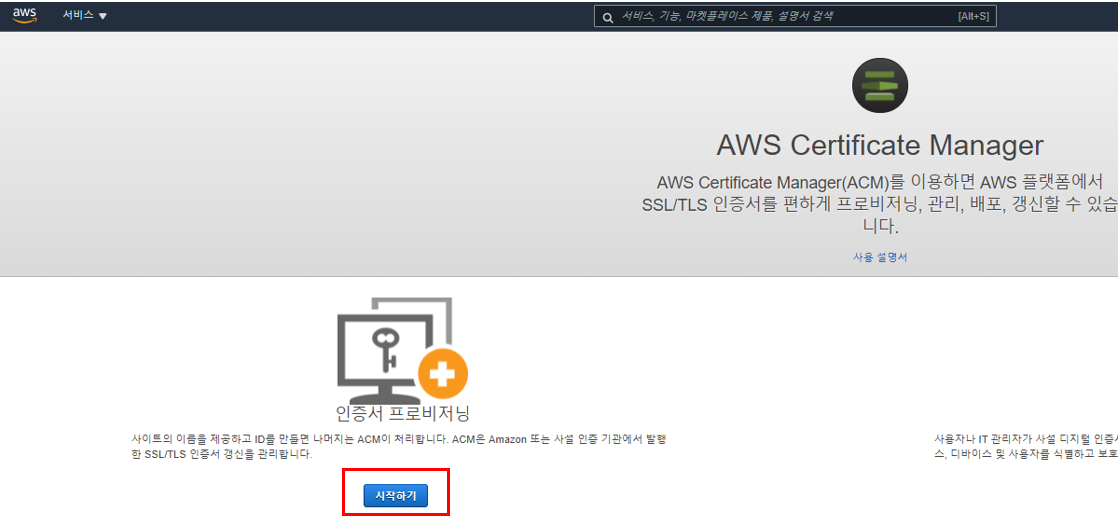Viewport: 1118px width, 521px height.
Task: Click the [Alt+S] shortcut hint
Action: click(973, 16)
